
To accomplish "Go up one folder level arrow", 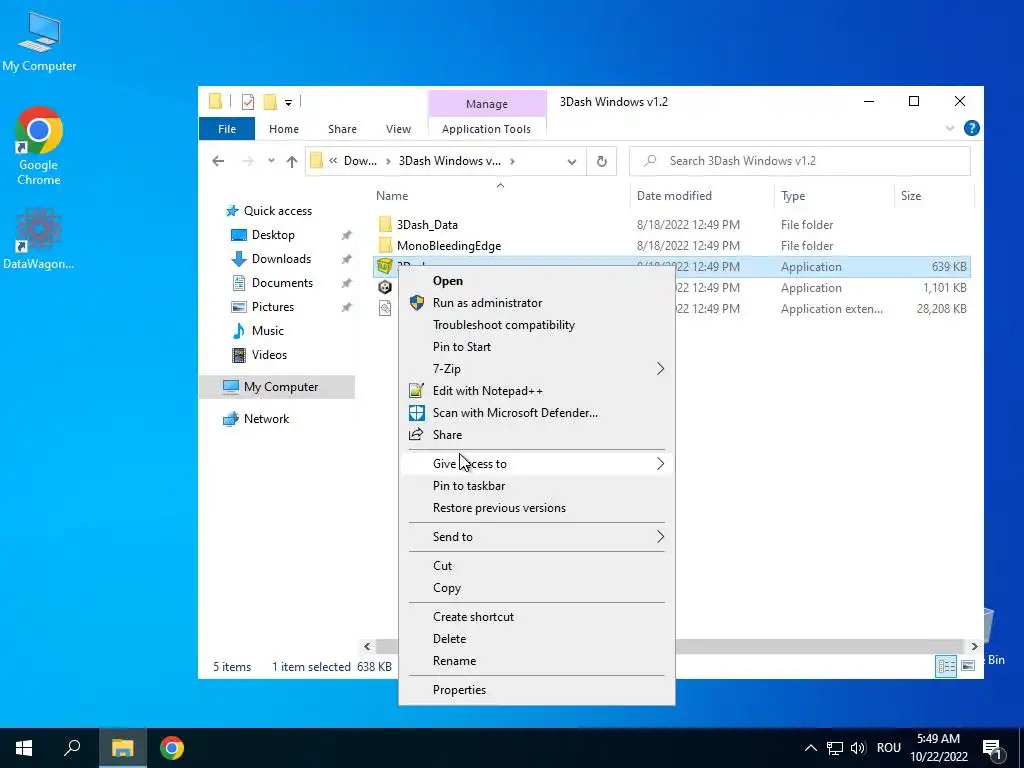I will tap(292, 161).
